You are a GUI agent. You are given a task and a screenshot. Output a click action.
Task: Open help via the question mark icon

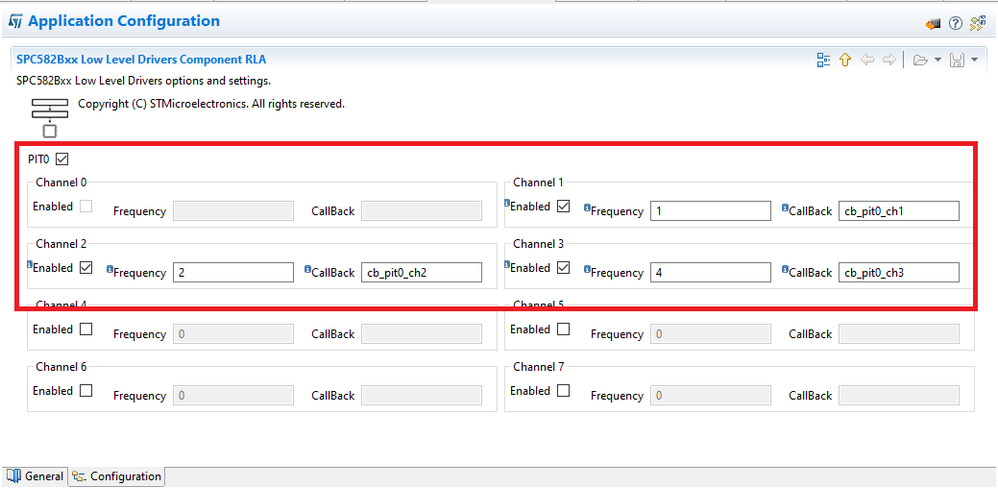click(x=955, y=24)
